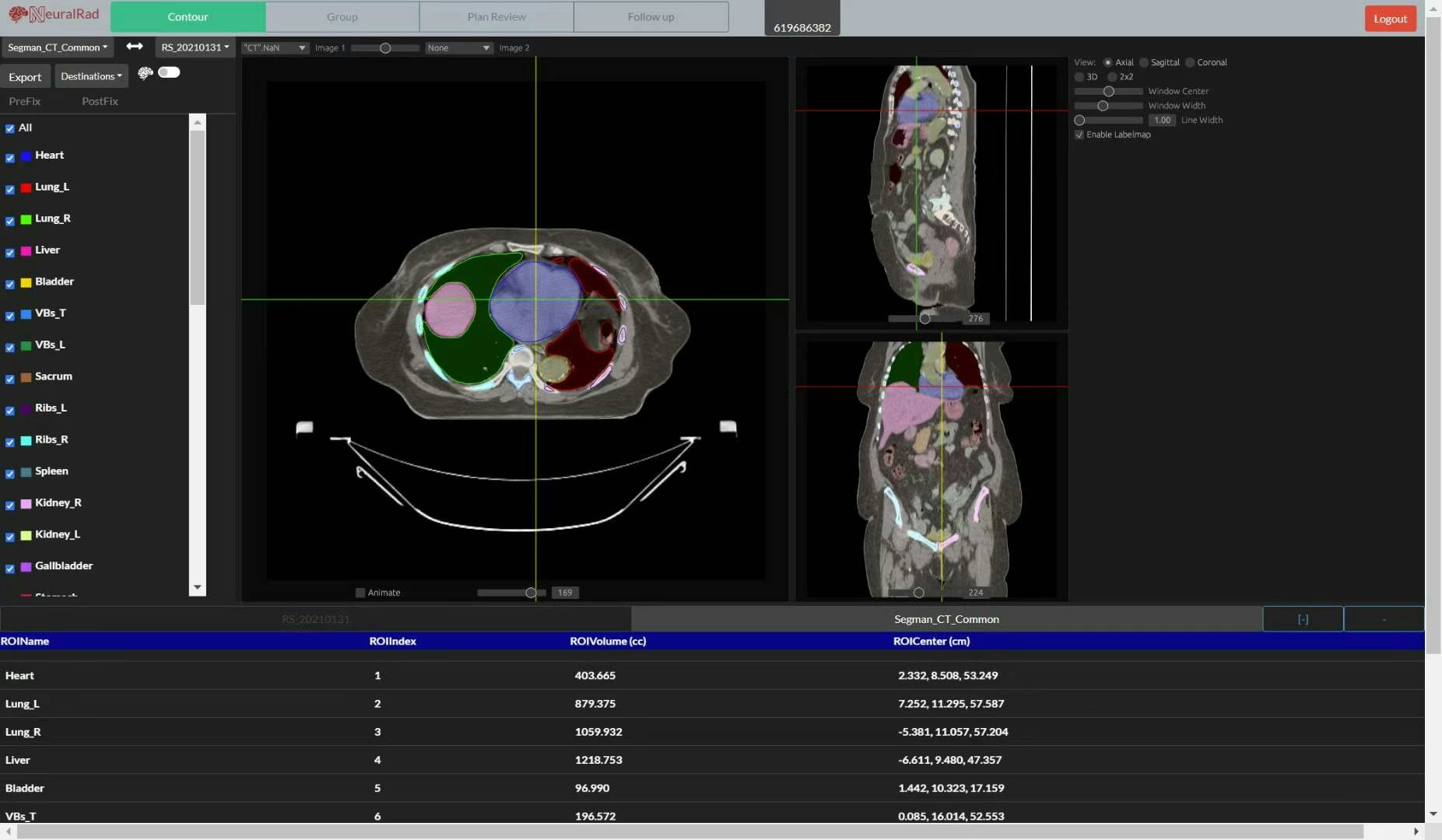Click the brain AI icon
This screenshot has width=1442, height=840.
[x=145, y=73]
